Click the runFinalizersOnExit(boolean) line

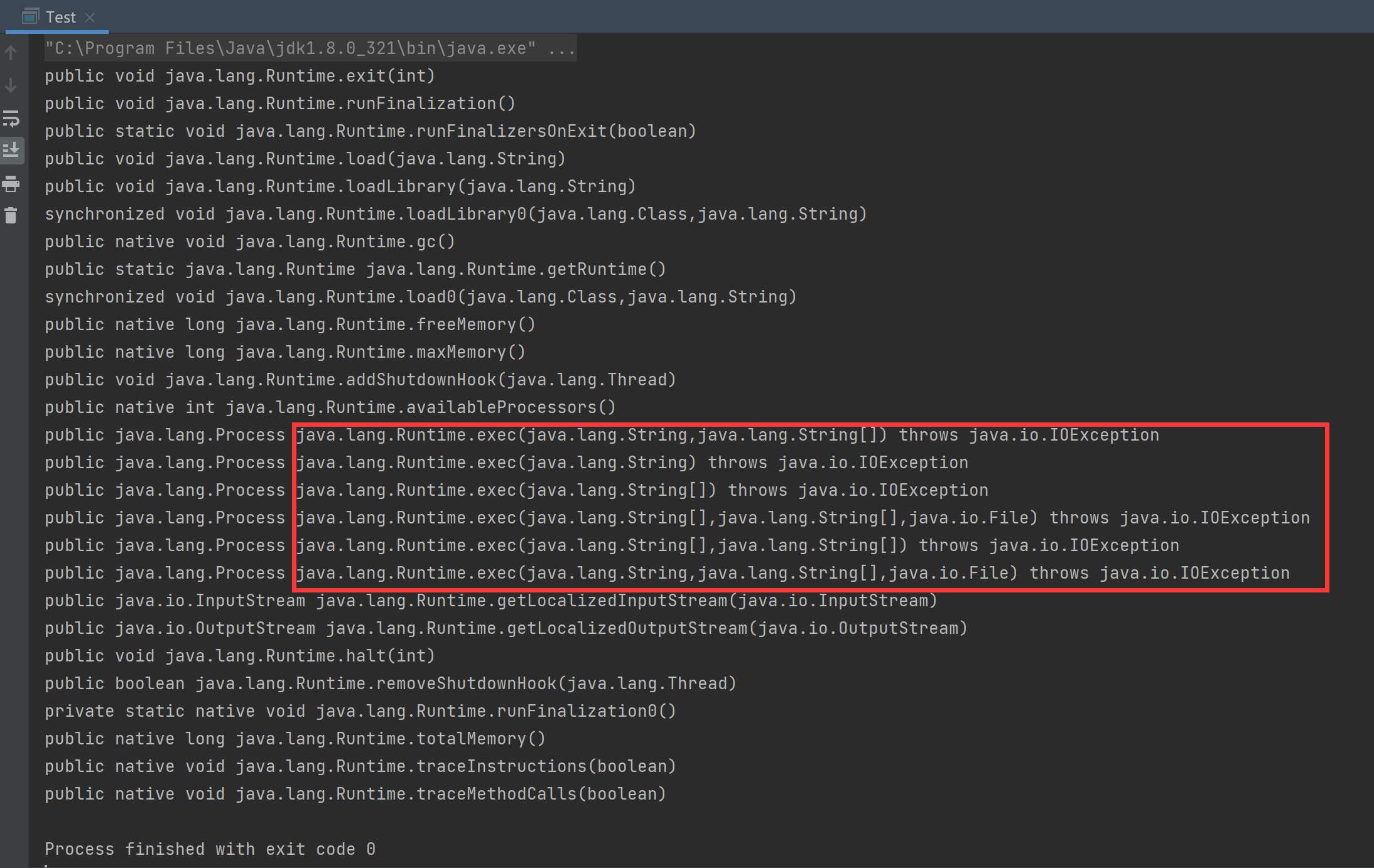click(371, 131)
